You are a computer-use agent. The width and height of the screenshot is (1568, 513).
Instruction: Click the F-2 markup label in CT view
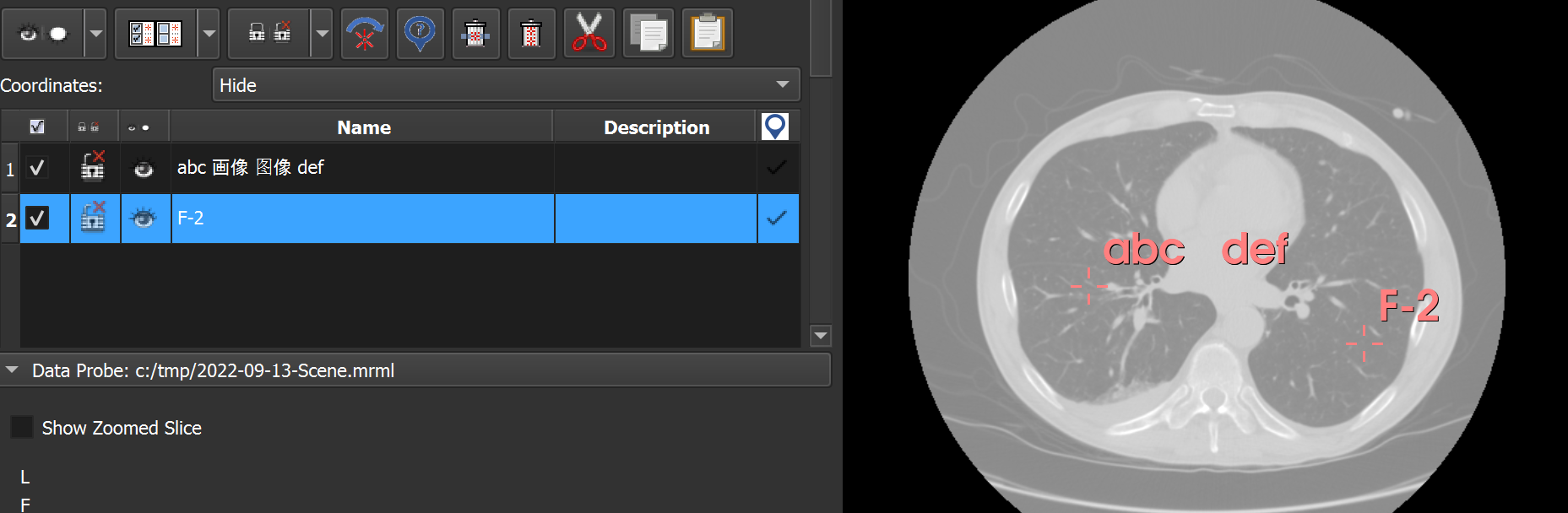point(1409,305)
